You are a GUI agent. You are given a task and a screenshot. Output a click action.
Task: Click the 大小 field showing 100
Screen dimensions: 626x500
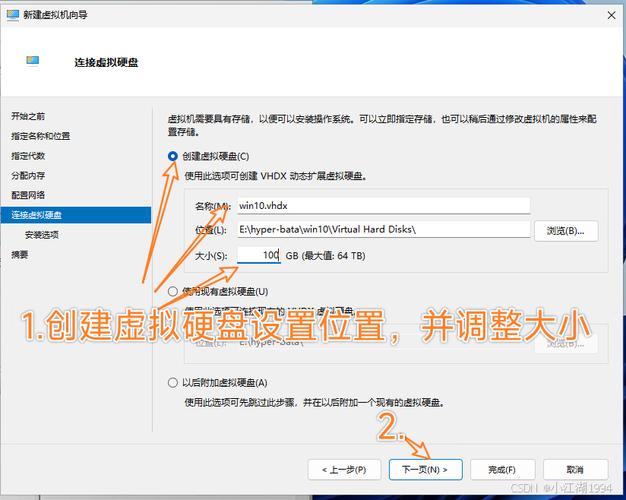(x=259, y=255)
